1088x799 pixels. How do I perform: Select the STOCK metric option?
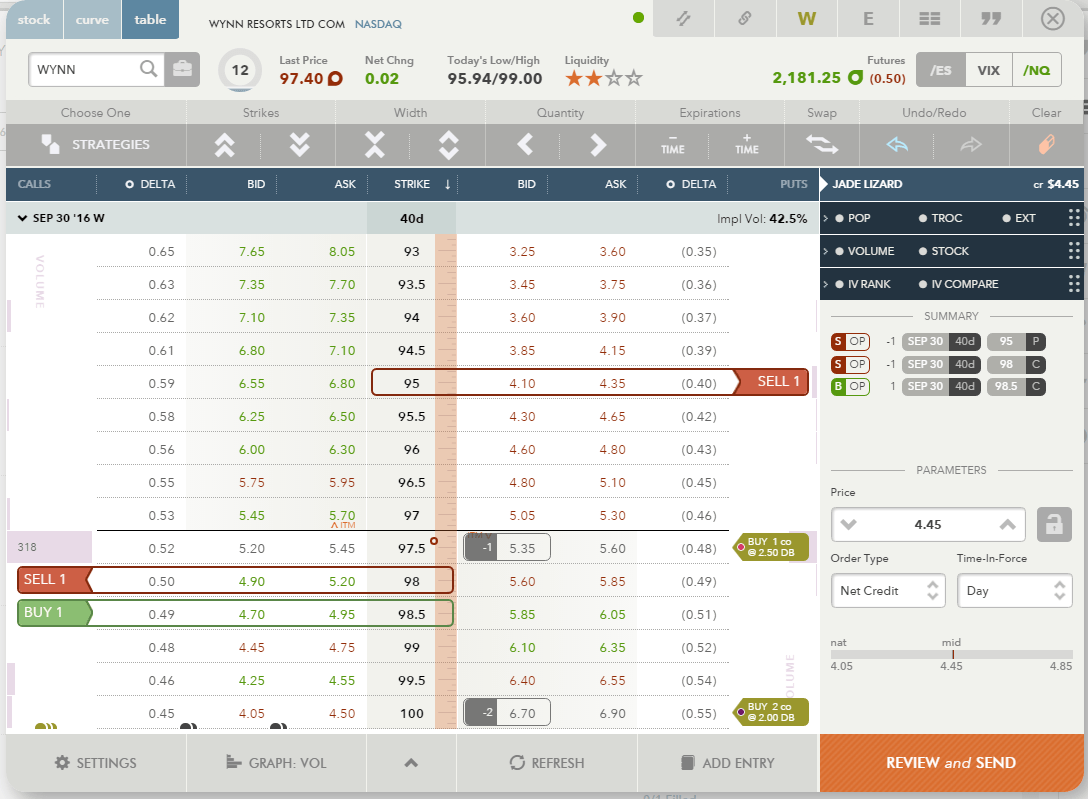click(x=944, y=251)
